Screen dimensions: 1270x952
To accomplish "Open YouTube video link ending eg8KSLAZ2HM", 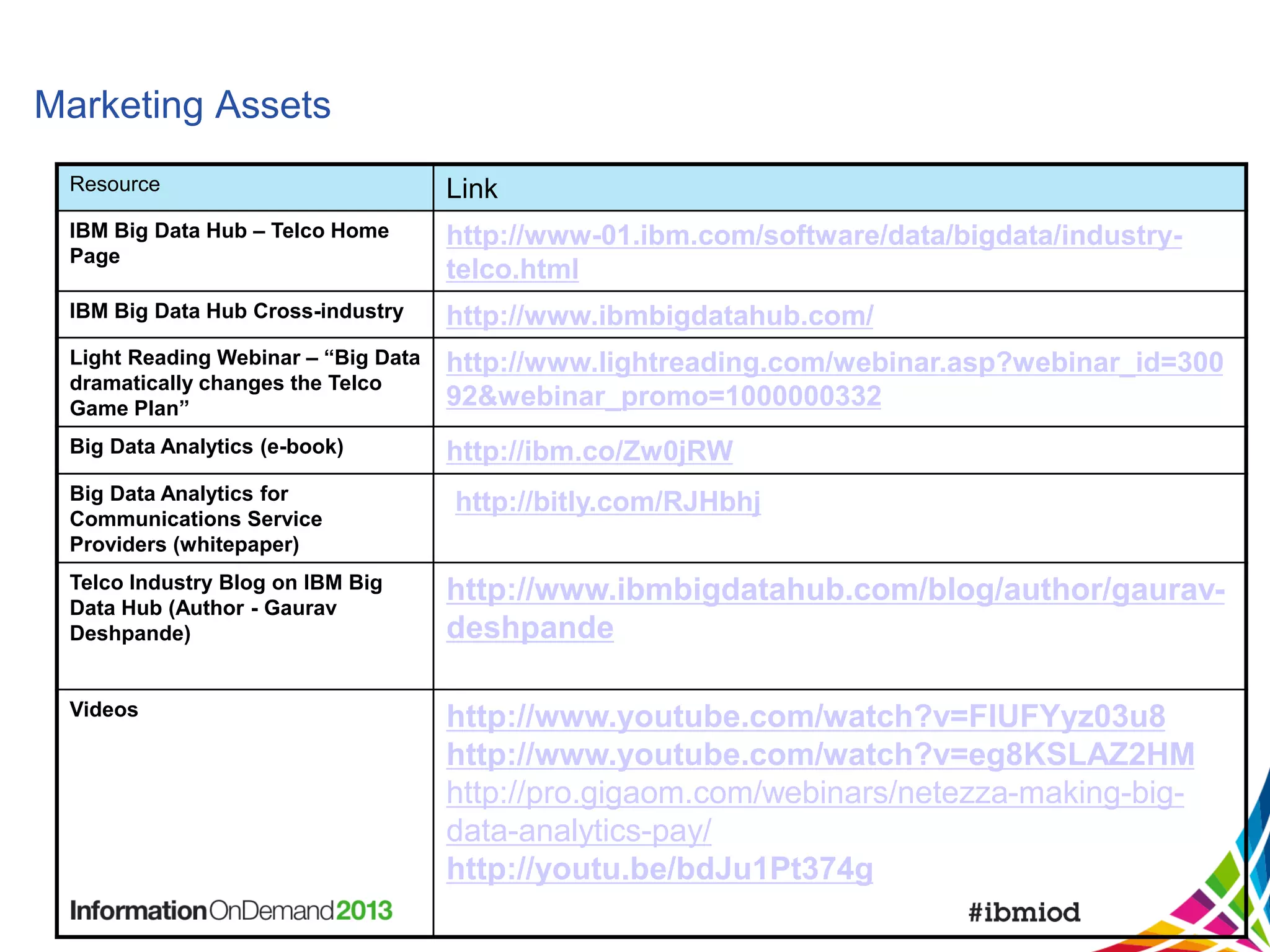I will coord(820,755).
